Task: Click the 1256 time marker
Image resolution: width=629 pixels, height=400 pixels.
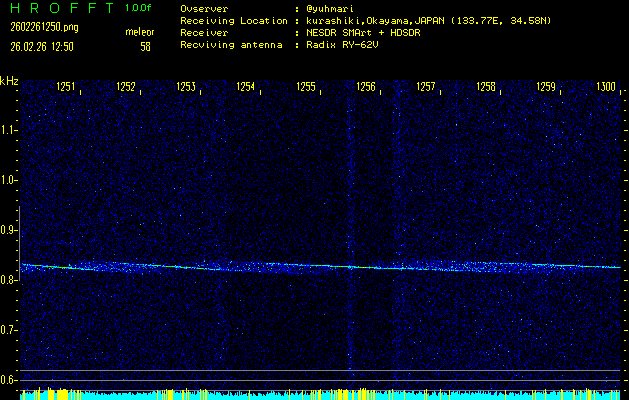Action: (x=366, y=88)
